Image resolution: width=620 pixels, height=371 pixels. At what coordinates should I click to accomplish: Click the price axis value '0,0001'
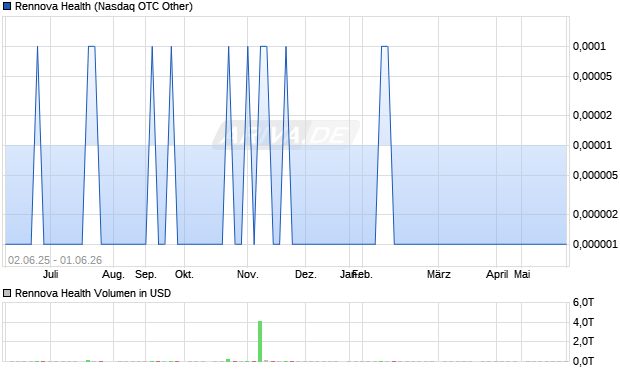tap(589, 46)
